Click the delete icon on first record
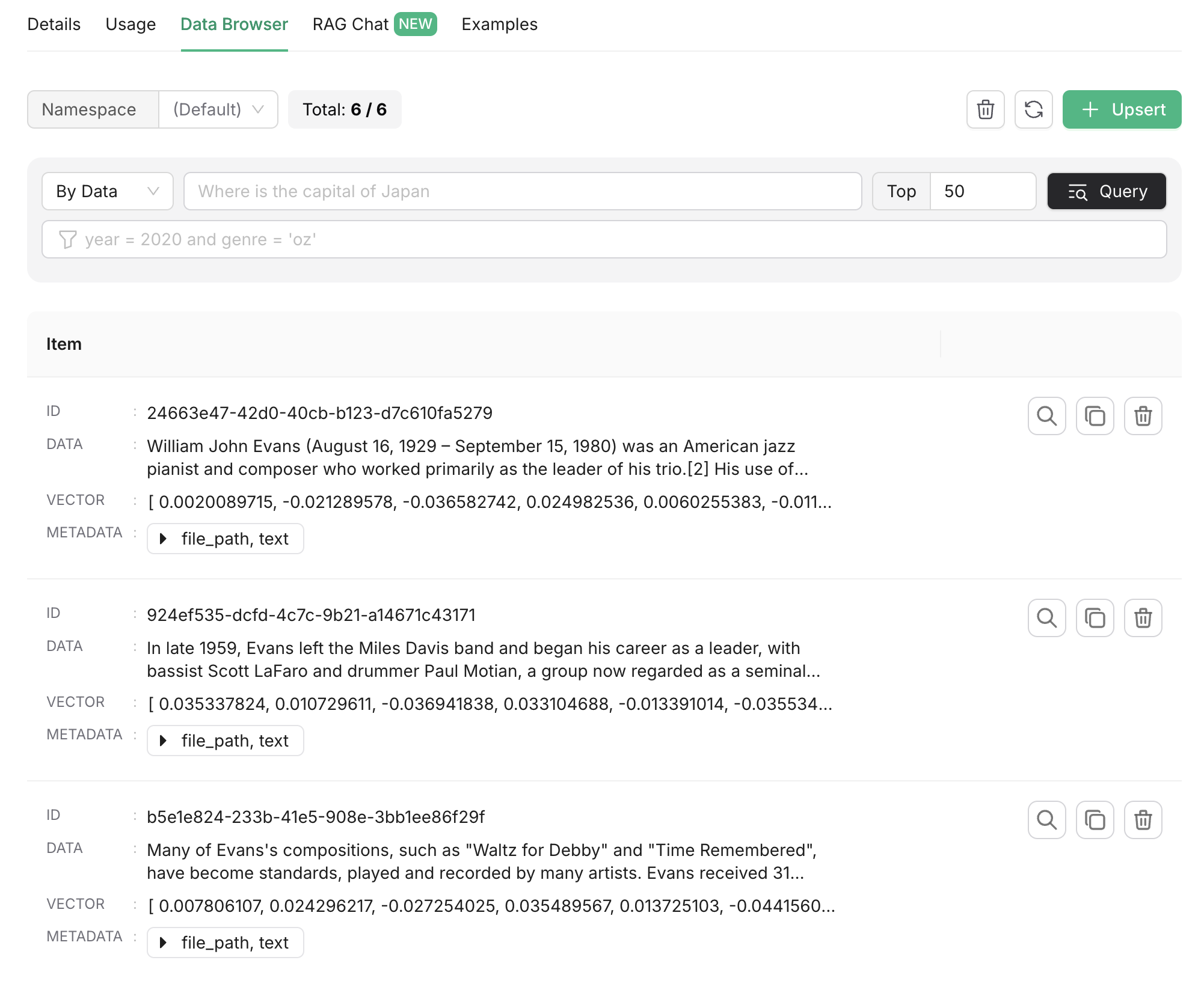Viewport: 1204px width, 981px height. 1143,415
